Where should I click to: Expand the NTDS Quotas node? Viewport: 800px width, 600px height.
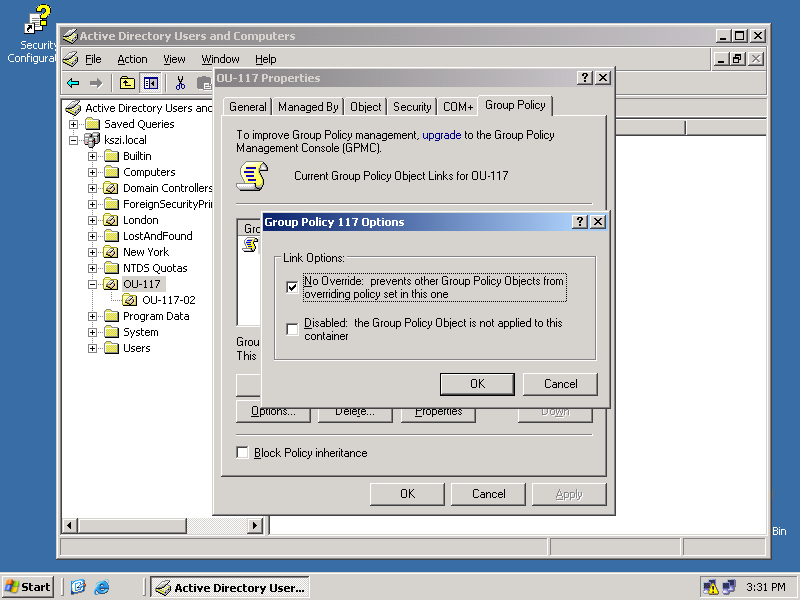(x=92, y=268)
